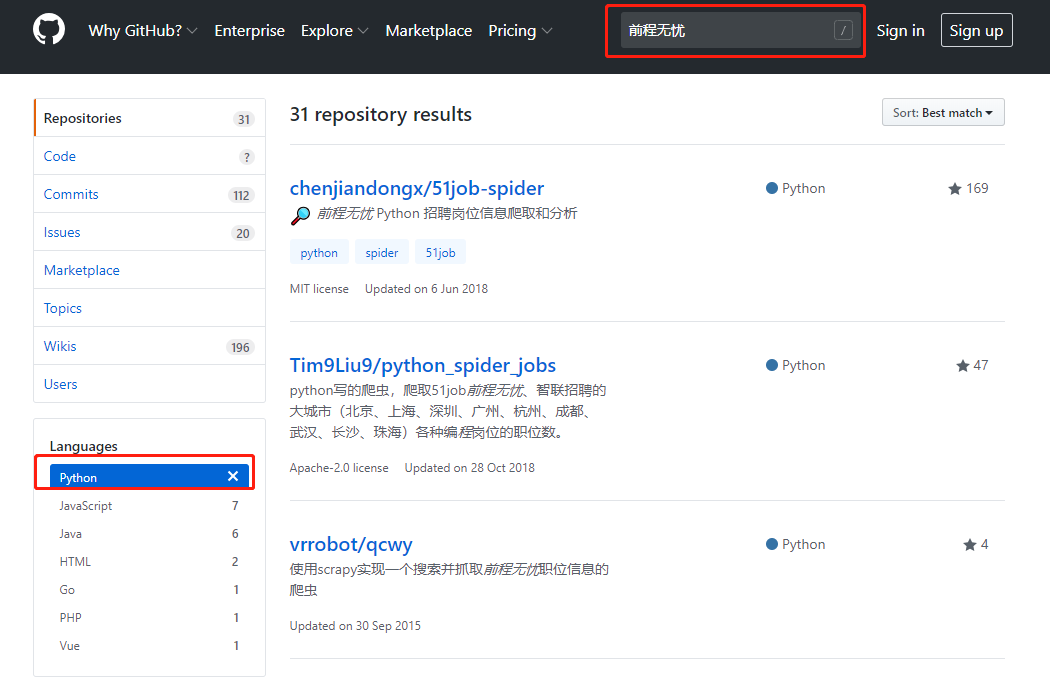The width and height of the screenshot is (1050, 686).
Task: Click the magnifier emoji in 51job-spider description
Action: [300, 215]
